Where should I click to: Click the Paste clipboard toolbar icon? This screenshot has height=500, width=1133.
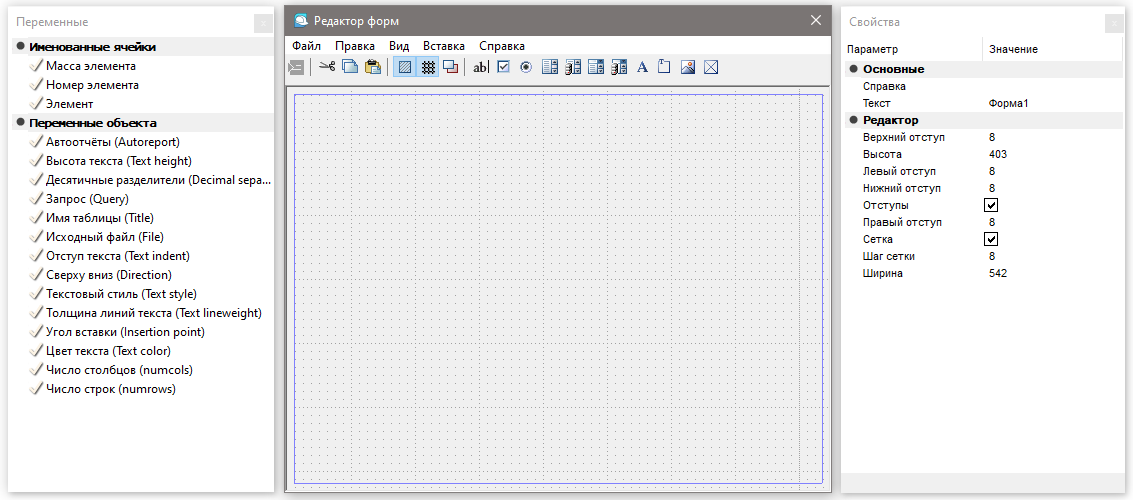tap(373, 67)
